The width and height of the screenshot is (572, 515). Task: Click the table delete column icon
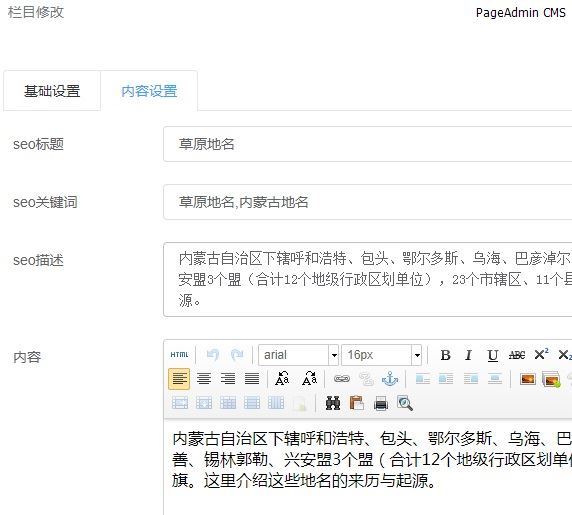coord(276,403)
